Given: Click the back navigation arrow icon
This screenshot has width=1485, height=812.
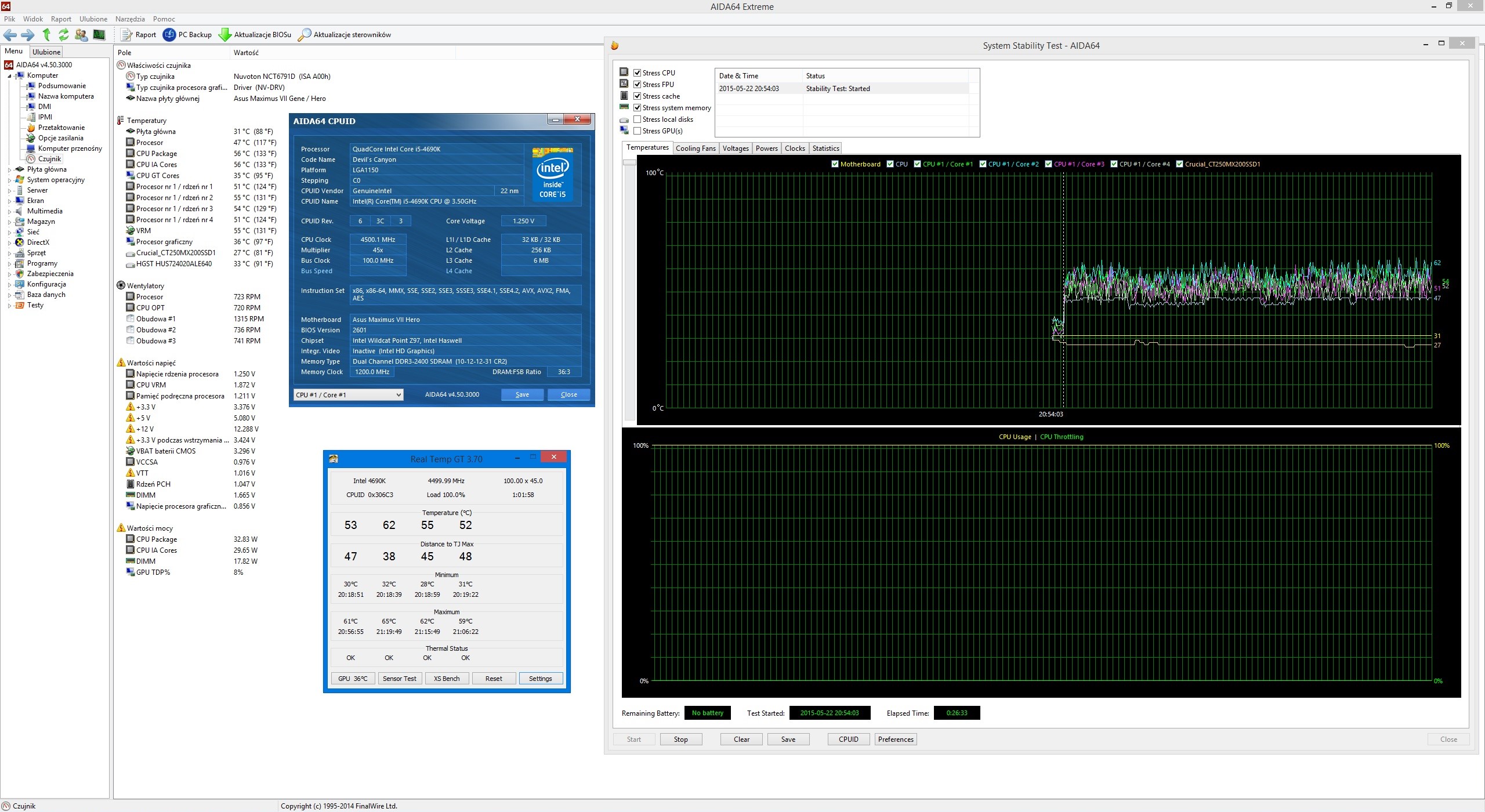Looking at the screenshot, I should click(x=10, y=35).
